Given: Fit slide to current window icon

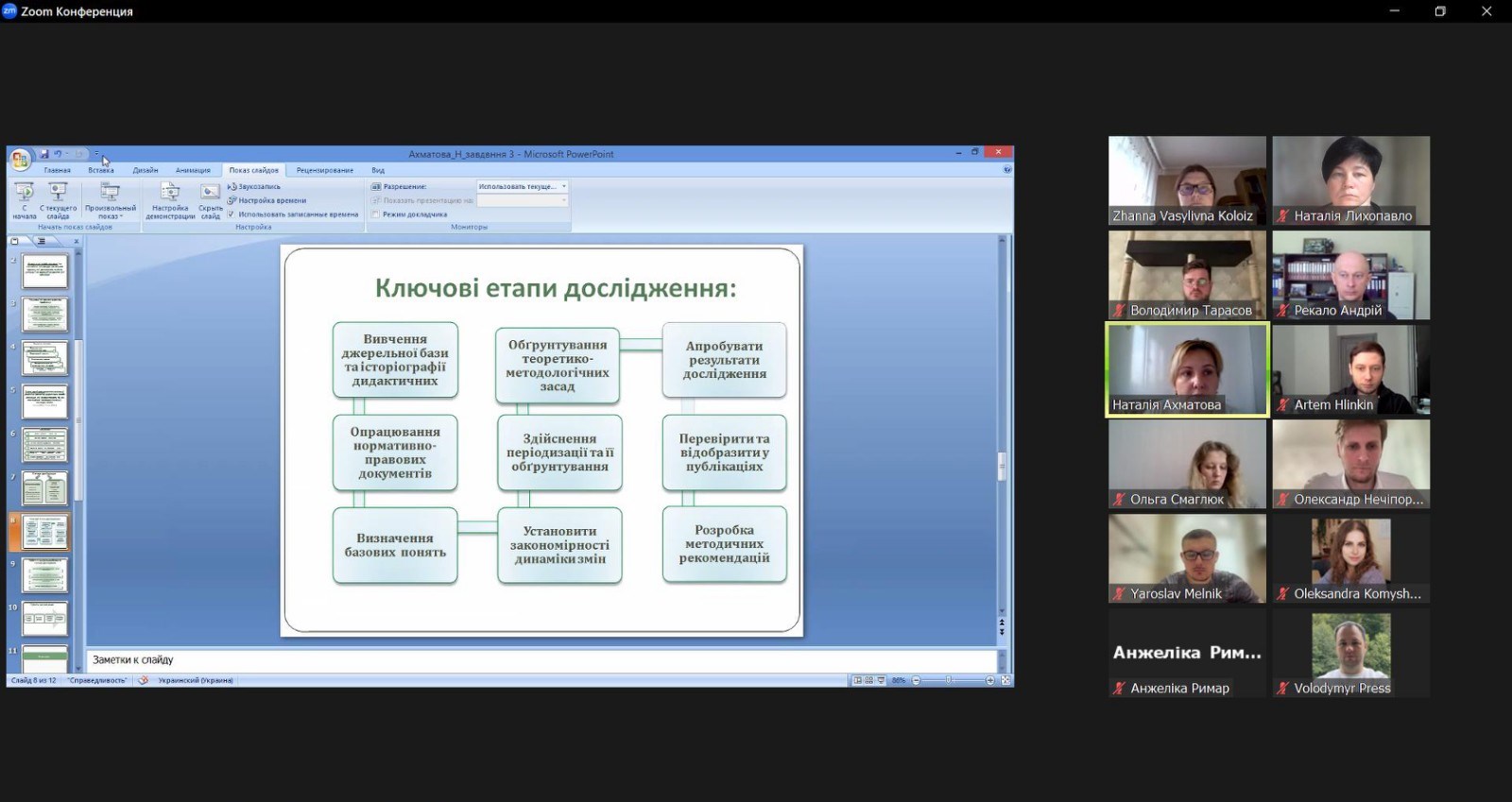Looking at the screenshot, I should coord(1005,680).
